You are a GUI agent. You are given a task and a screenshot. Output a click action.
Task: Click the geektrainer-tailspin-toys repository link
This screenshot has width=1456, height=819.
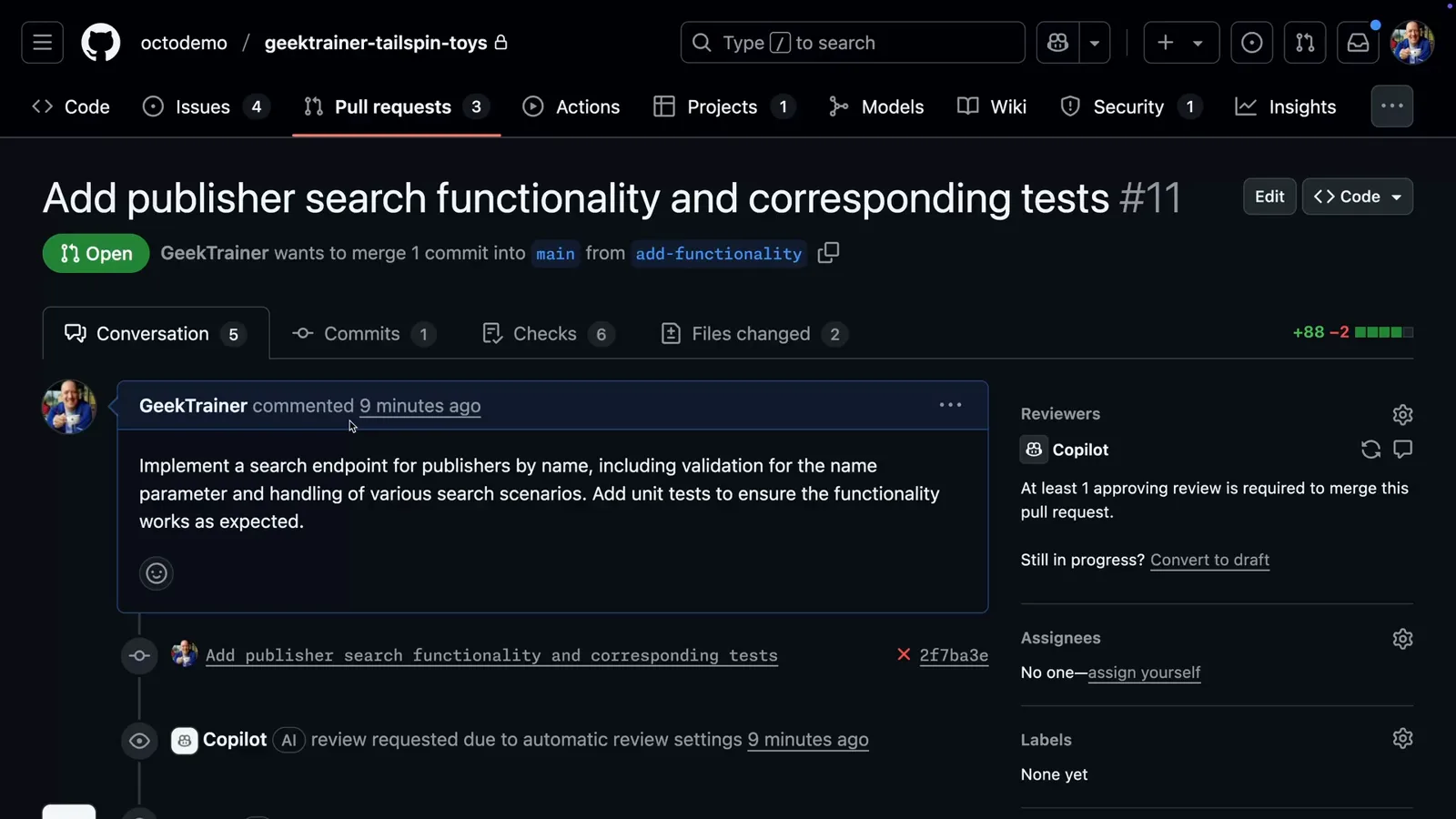click(x=376, y=43)
